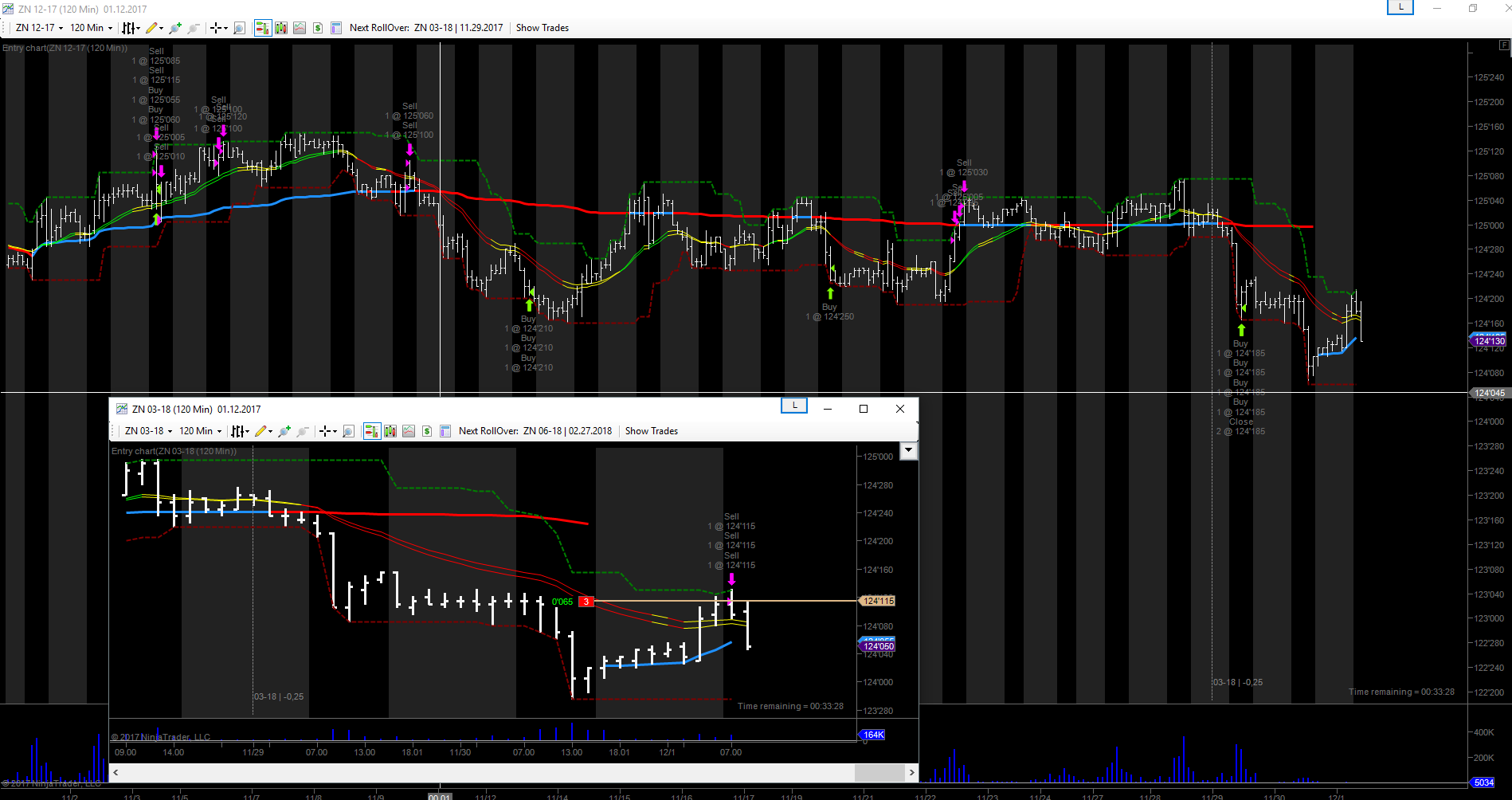
Task: Click the data box table icon in the ZN 12-17 toolbar
Action: pyautogui.click(x=336, y=28)
